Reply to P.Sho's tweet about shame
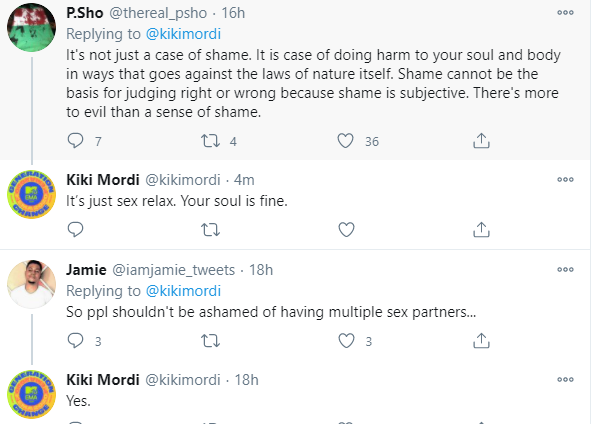The width and height of the screenshot is (596, 424). [x=75, y=141]
